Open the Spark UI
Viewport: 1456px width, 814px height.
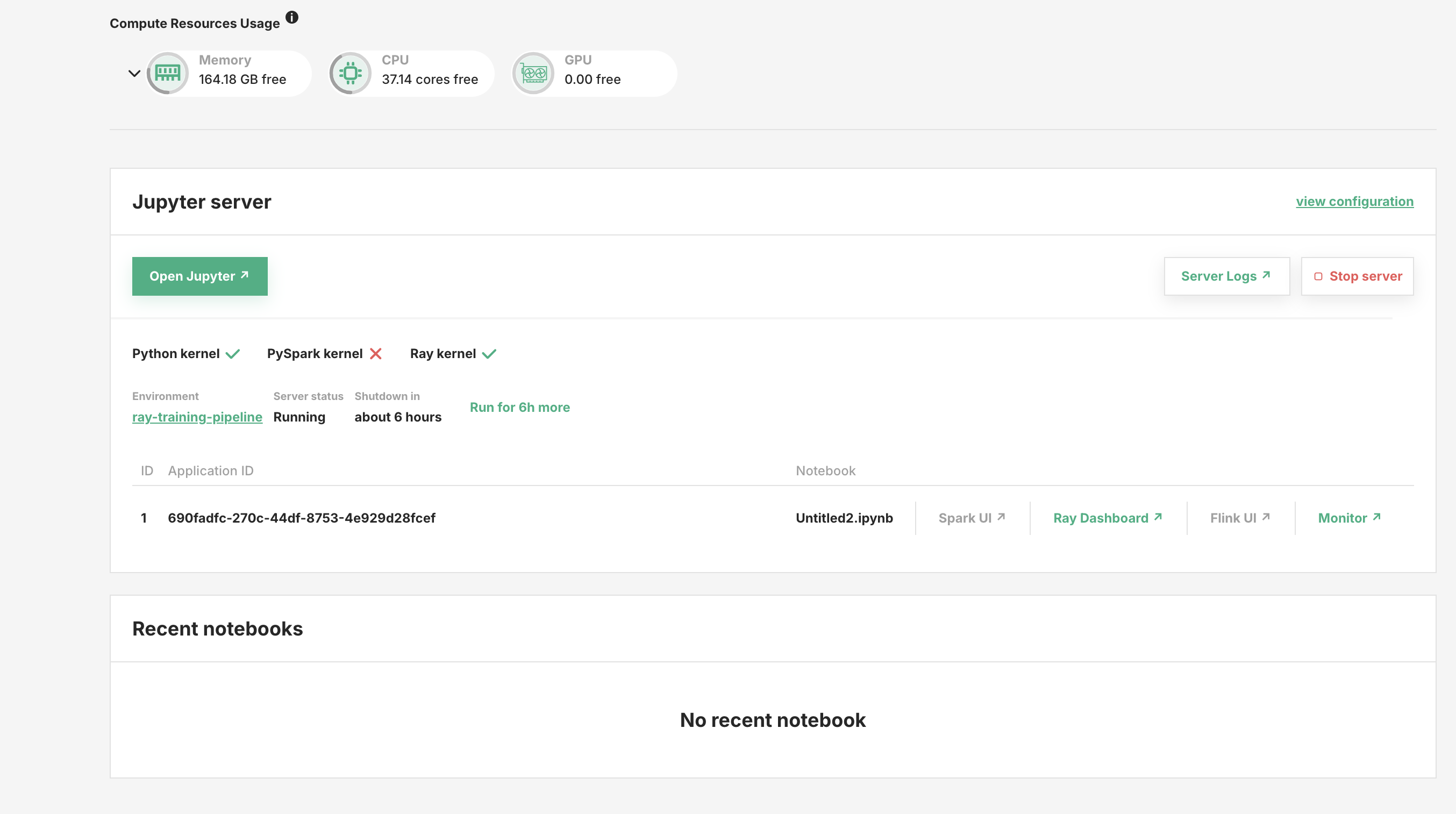[971, 517]
